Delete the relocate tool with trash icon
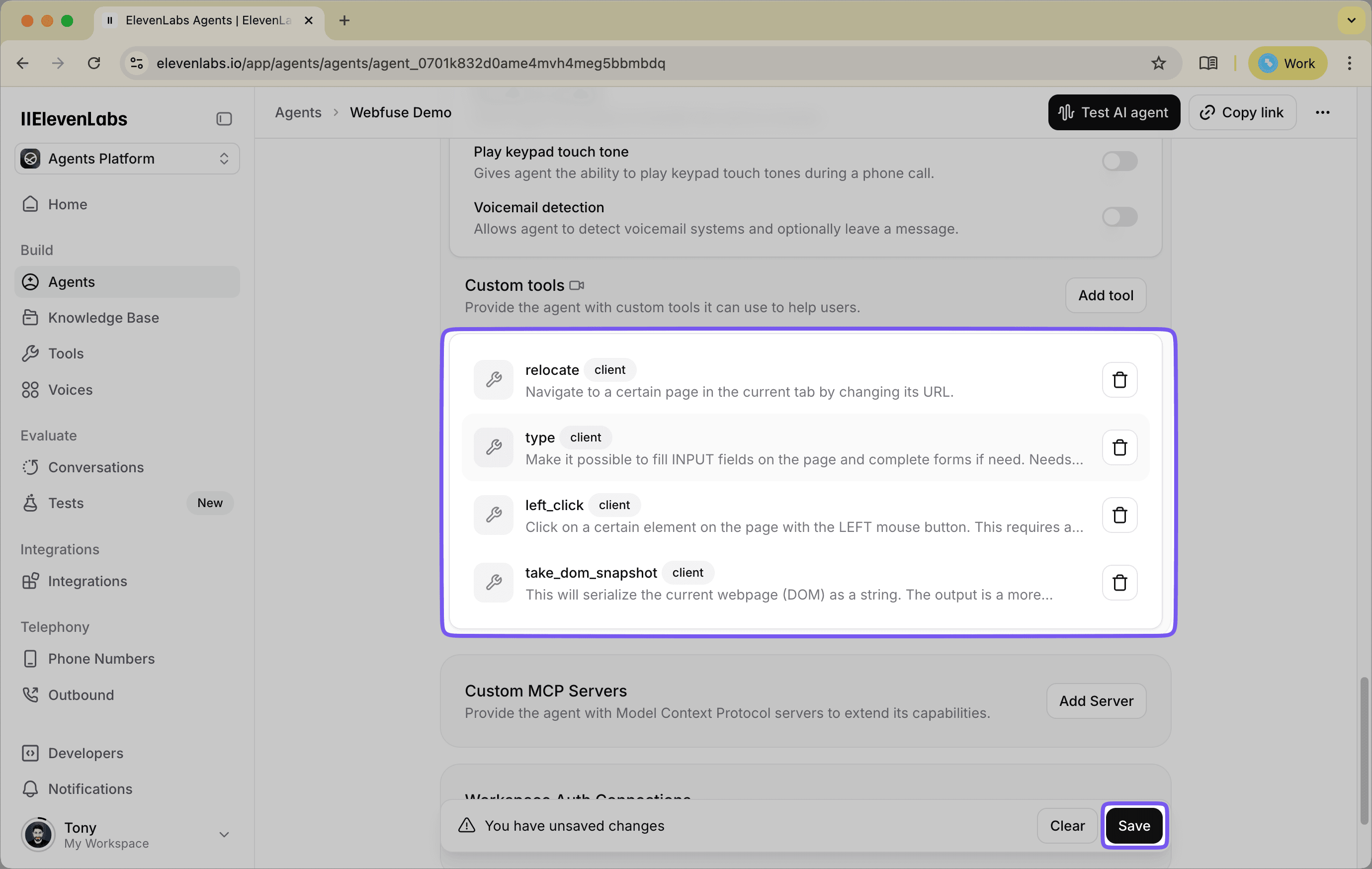The image size is (1372, 869). pyautogui.click(x=1119, y=380)
